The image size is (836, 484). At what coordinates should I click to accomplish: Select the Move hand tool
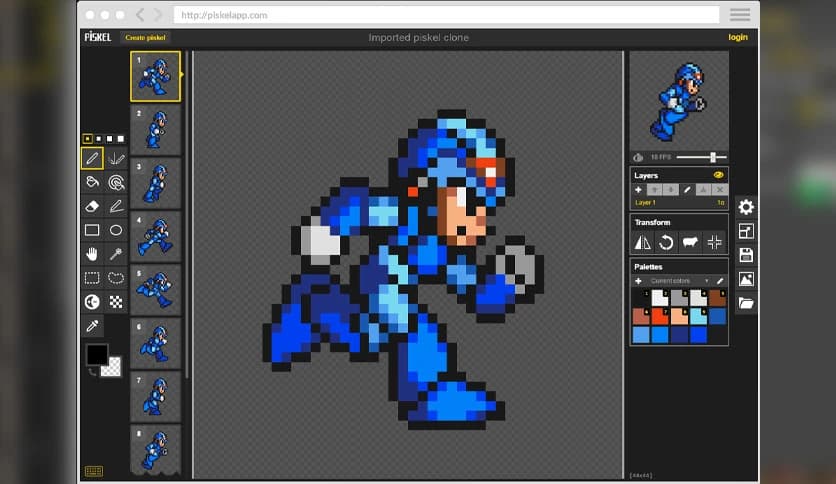coord(92,254)
